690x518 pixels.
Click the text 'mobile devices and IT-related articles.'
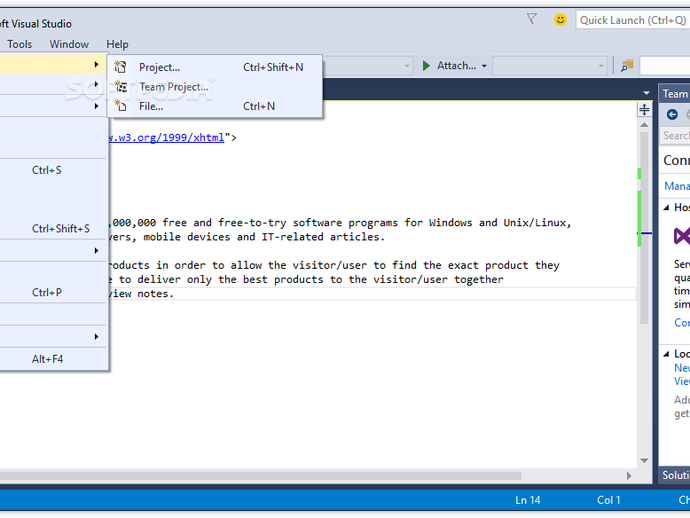(264, 237)
